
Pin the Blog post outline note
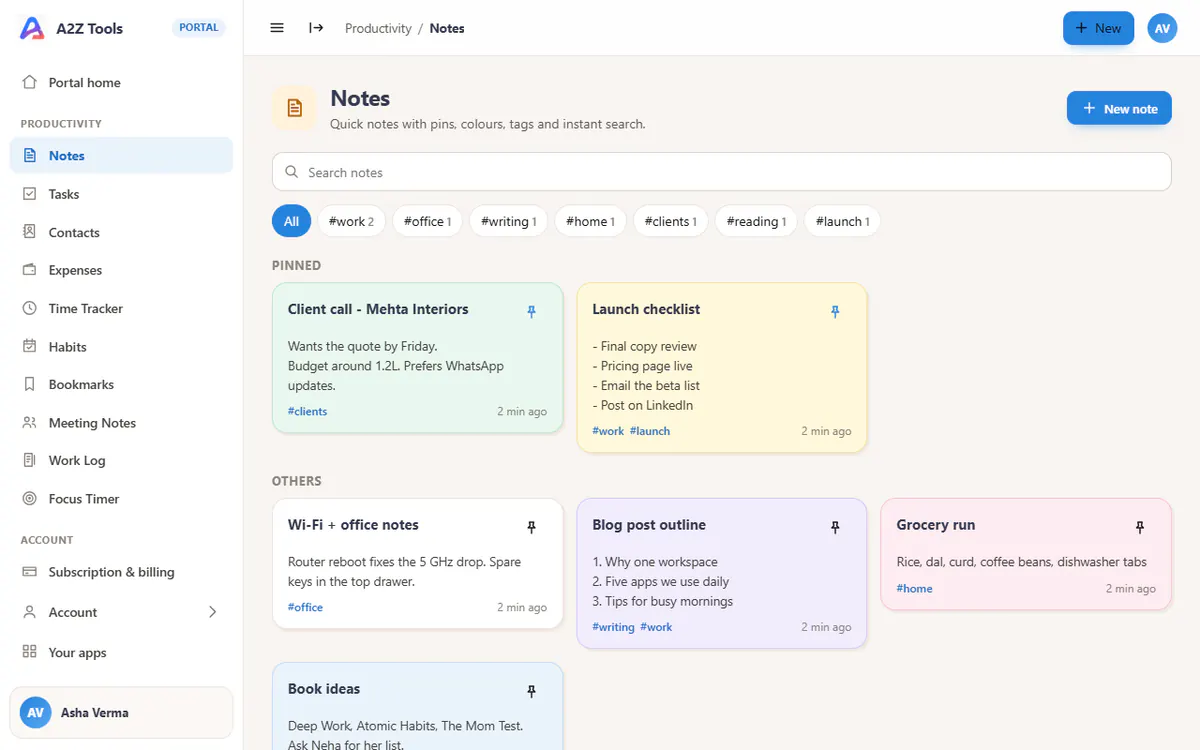835,527
